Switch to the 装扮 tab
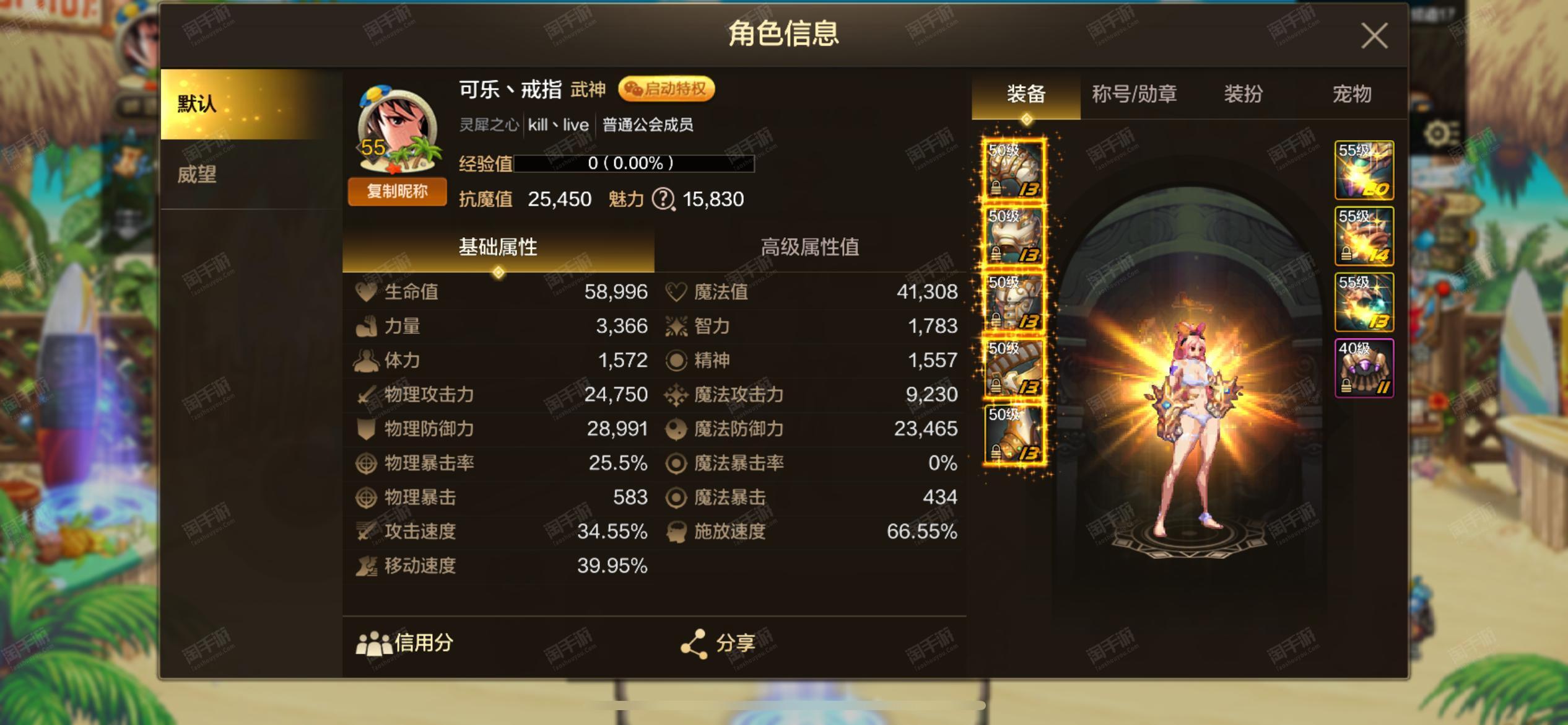 point(1243,94)
